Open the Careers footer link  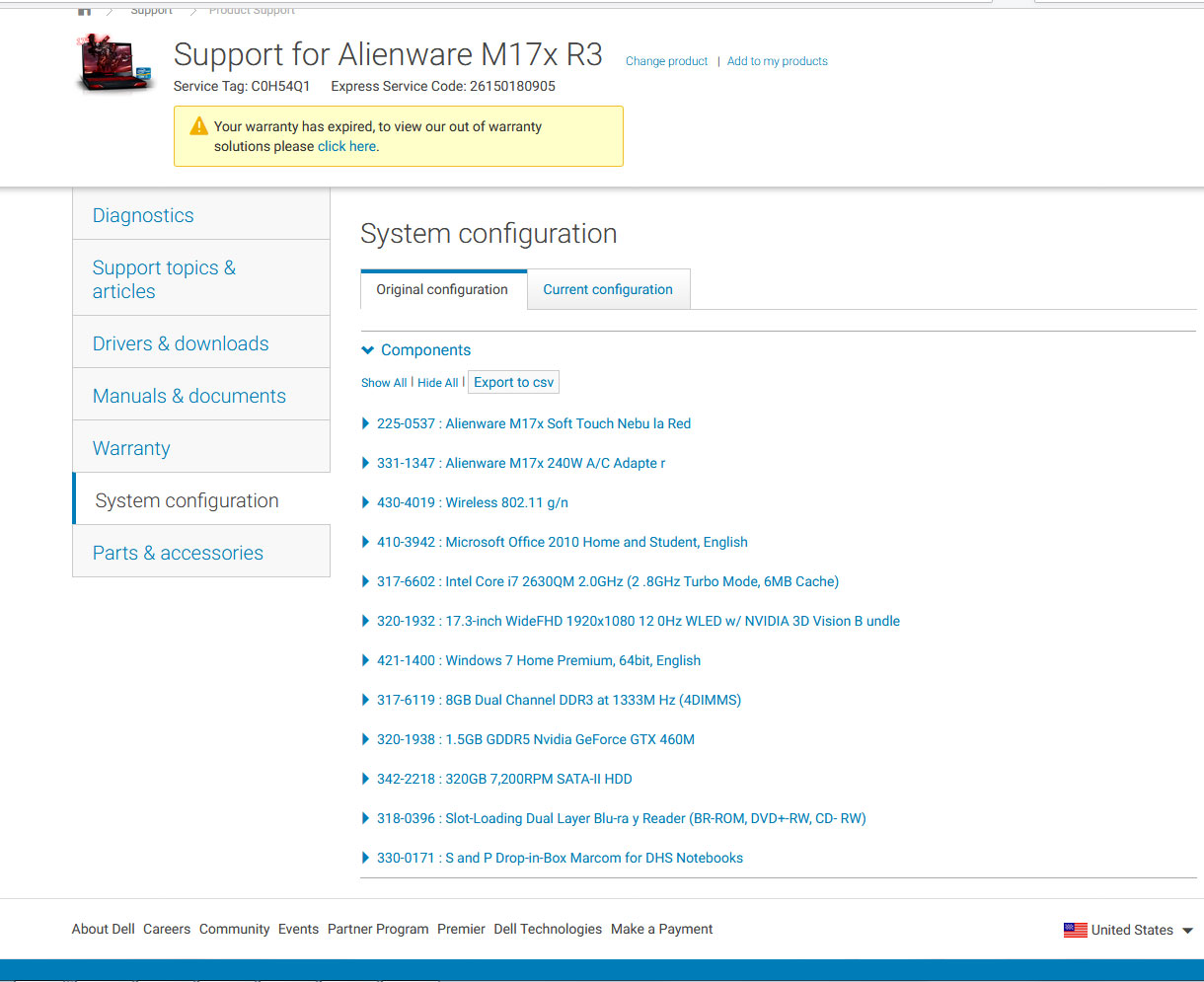pos(167,929)
